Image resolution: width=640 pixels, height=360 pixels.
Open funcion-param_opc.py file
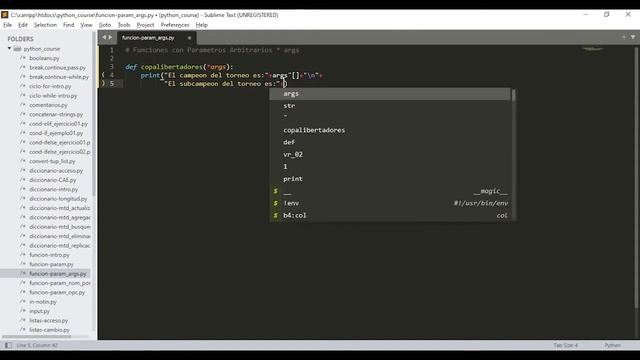57,292
